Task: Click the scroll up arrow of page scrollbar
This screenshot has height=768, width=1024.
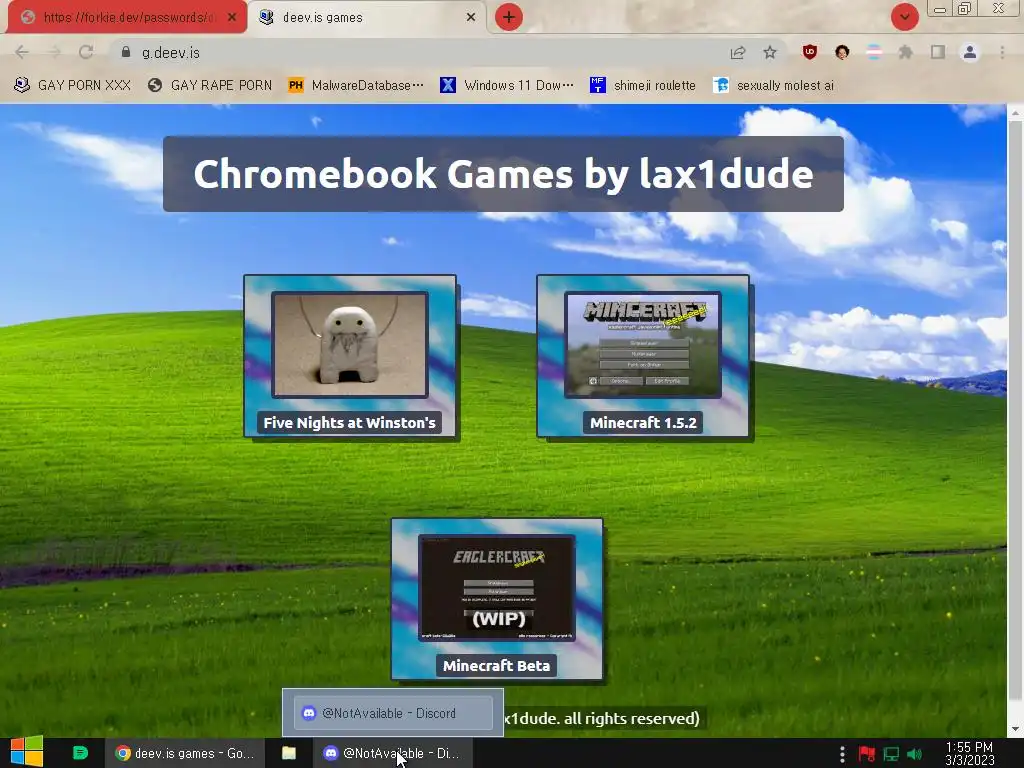Action: 1016,113
